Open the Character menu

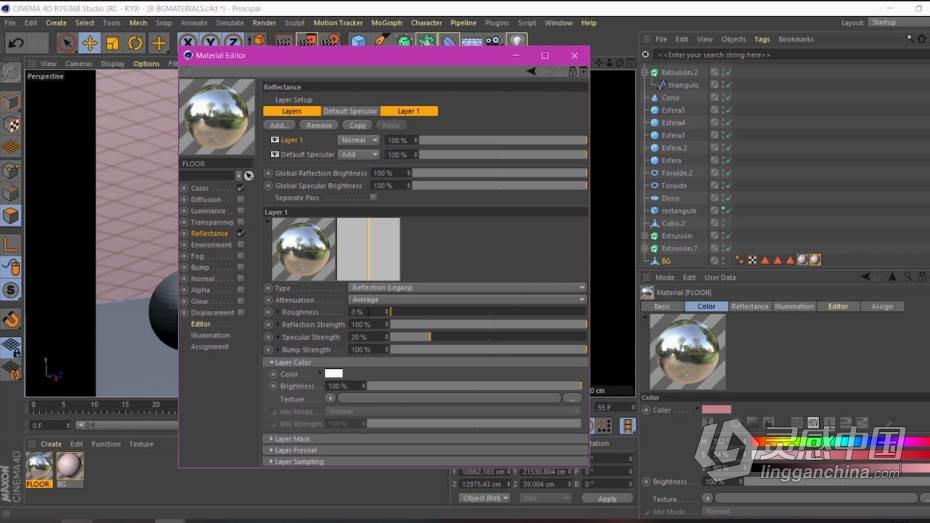[x=426, y=23]
